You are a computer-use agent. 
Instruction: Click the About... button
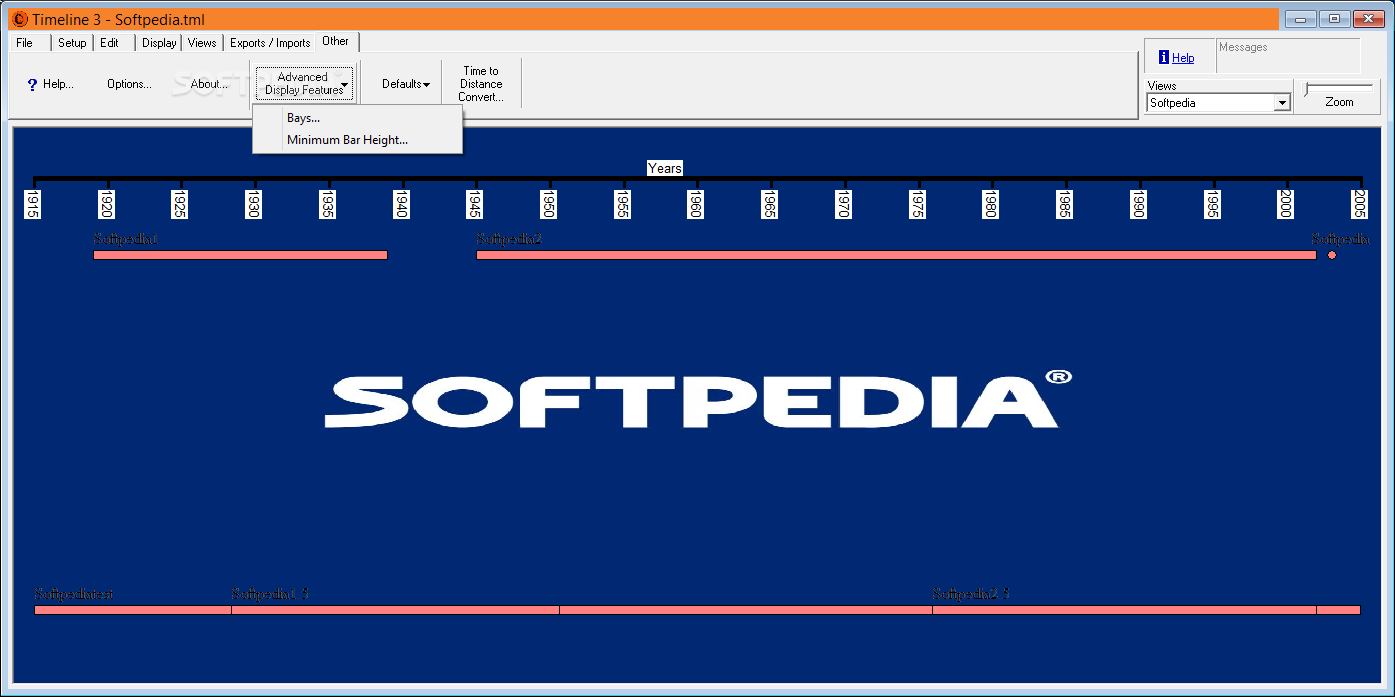pyautogui.click(x=209, y=84)
